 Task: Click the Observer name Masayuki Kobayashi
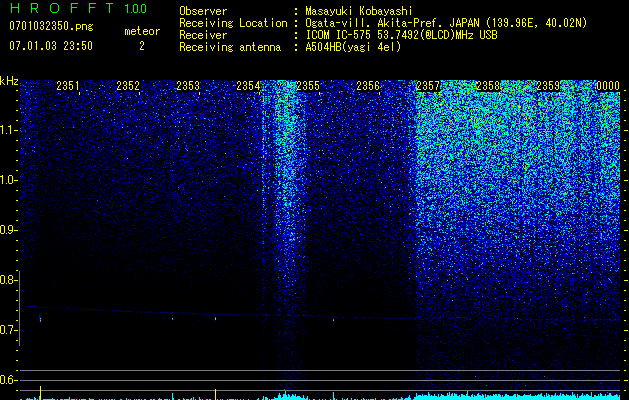(x=359, y=11)
